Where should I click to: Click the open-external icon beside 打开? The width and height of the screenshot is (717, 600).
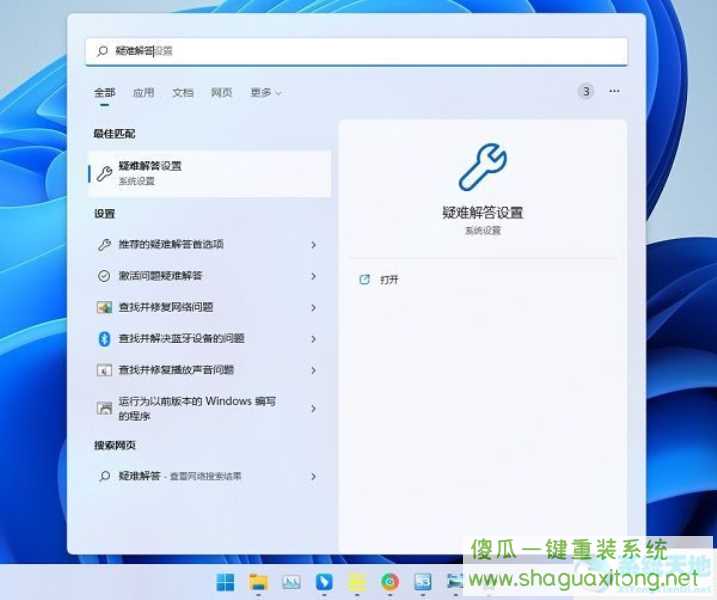[x=364, y=279]
